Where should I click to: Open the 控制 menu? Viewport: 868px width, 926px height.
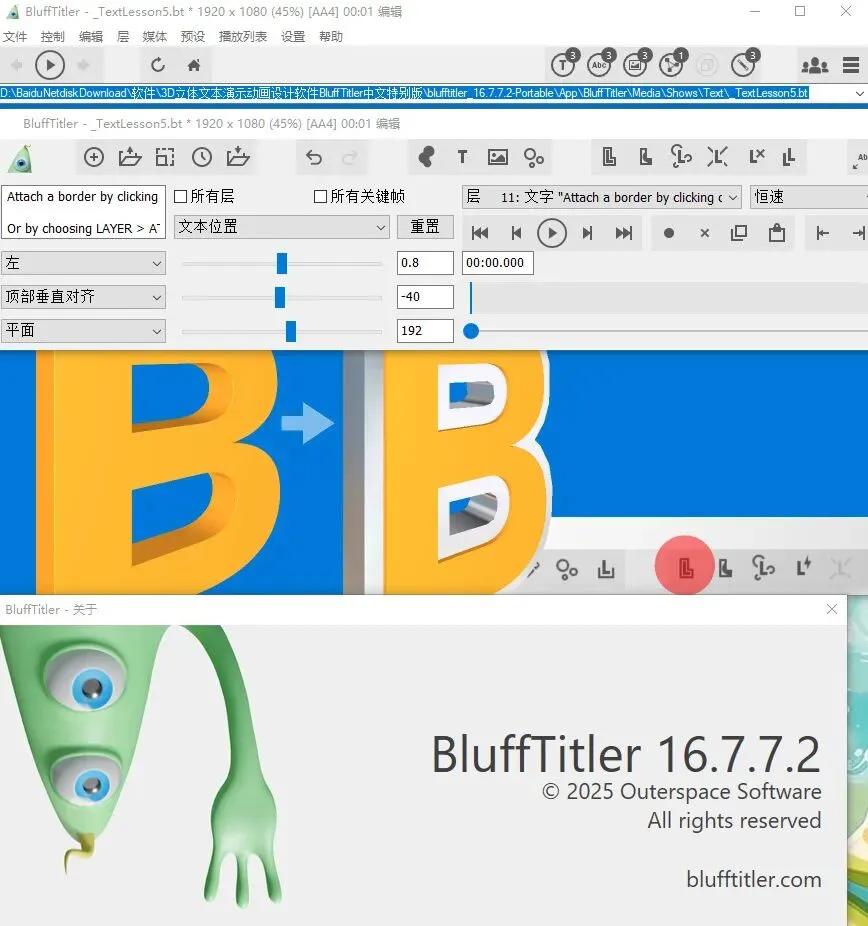click(x=53, y=37)
